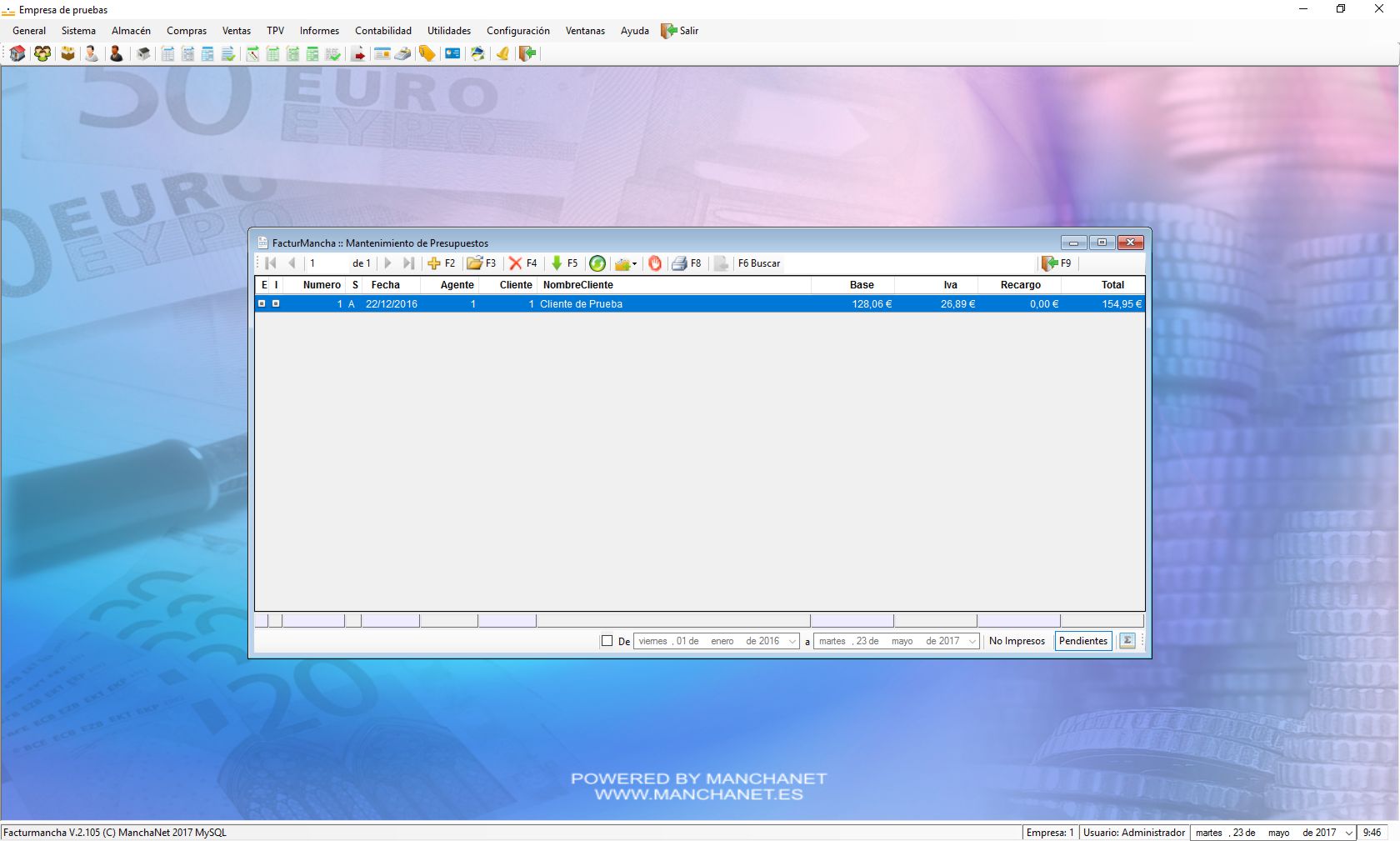Open the end date 'martes, 23 de mayo' dropdown

coord(972,641)
